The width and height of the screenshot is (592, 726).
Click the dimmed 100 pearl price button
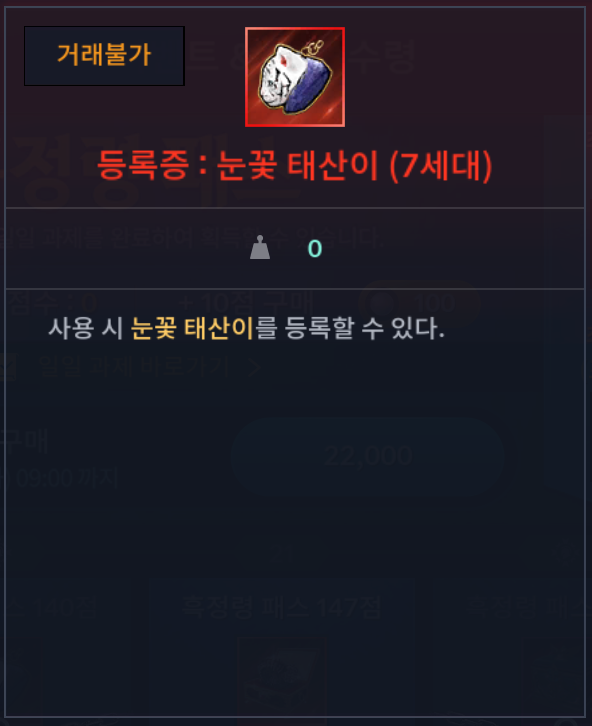[x=419, y=304]
